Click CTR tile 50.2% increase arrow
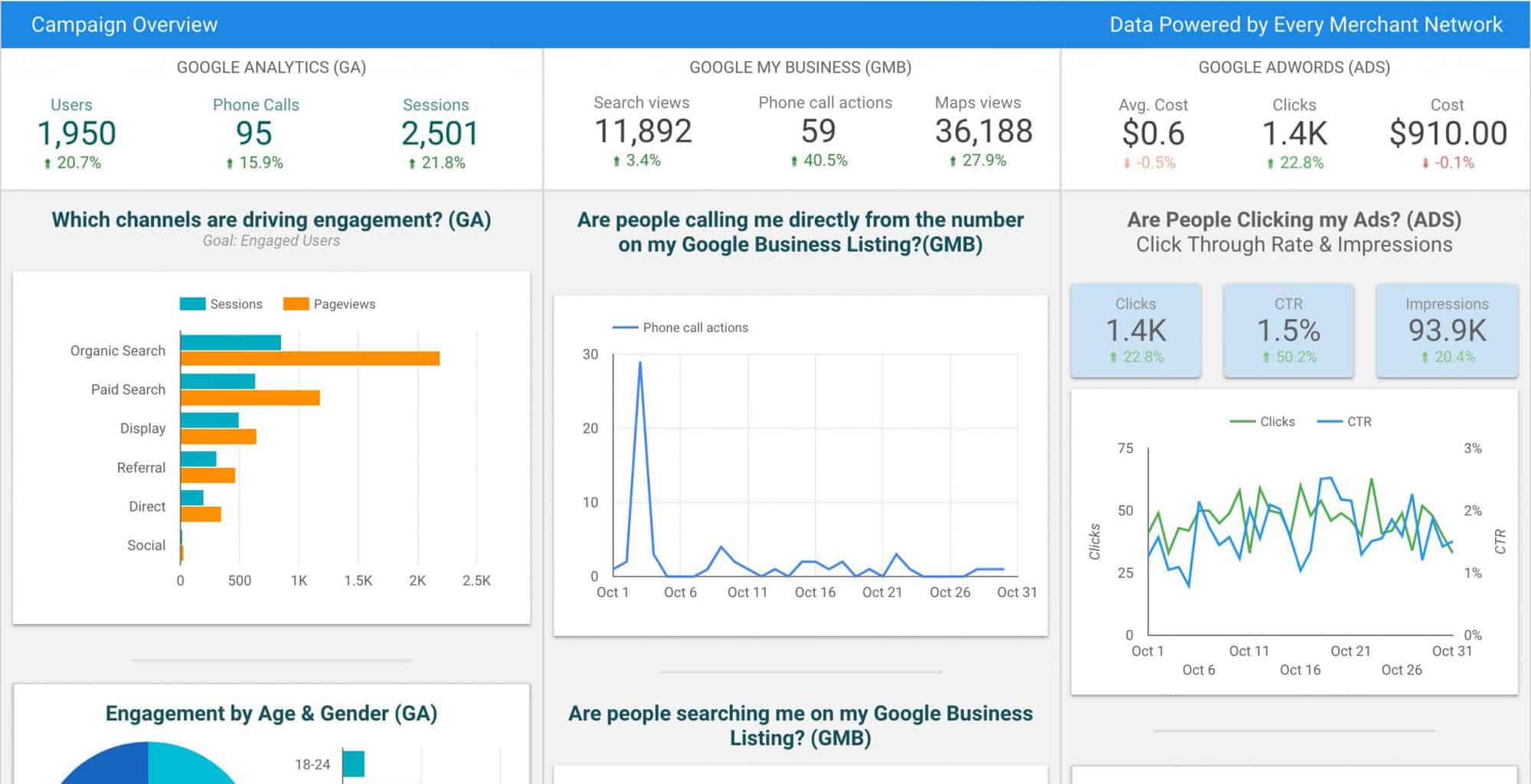The image size is (1531, 784). [1266, 358]
